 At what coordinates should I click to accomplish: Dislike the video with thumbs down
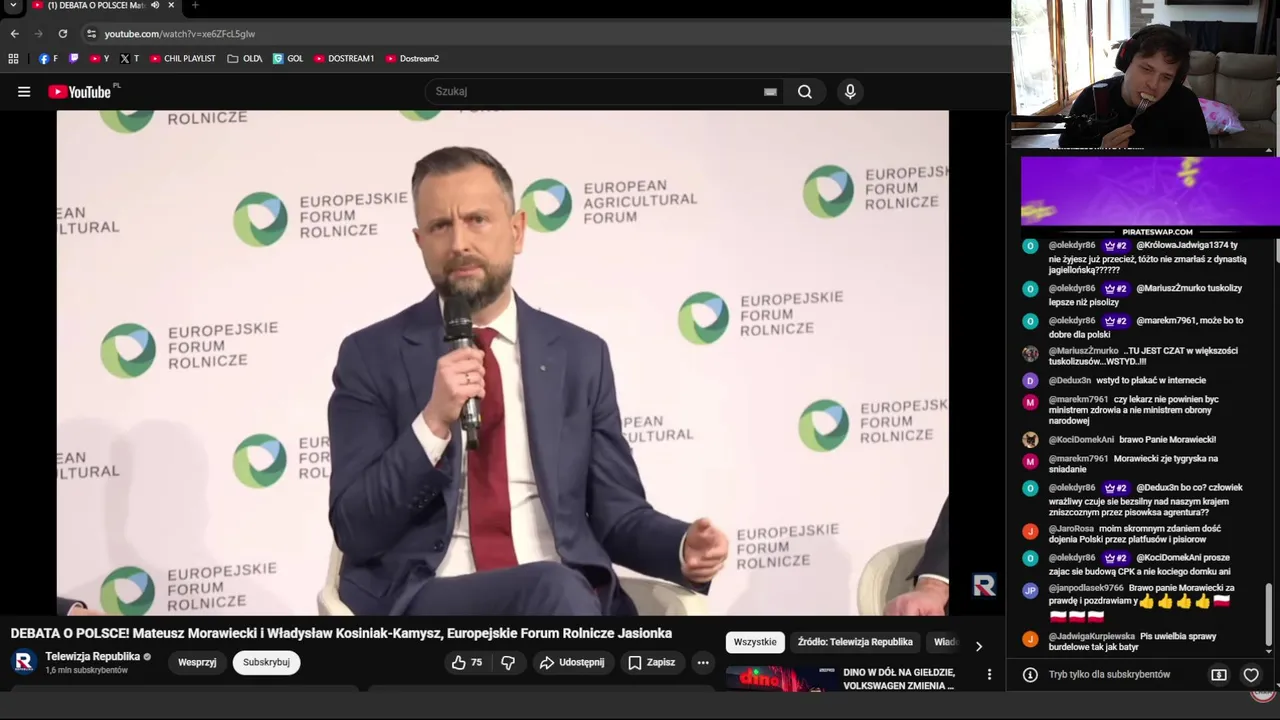point(508,662)
